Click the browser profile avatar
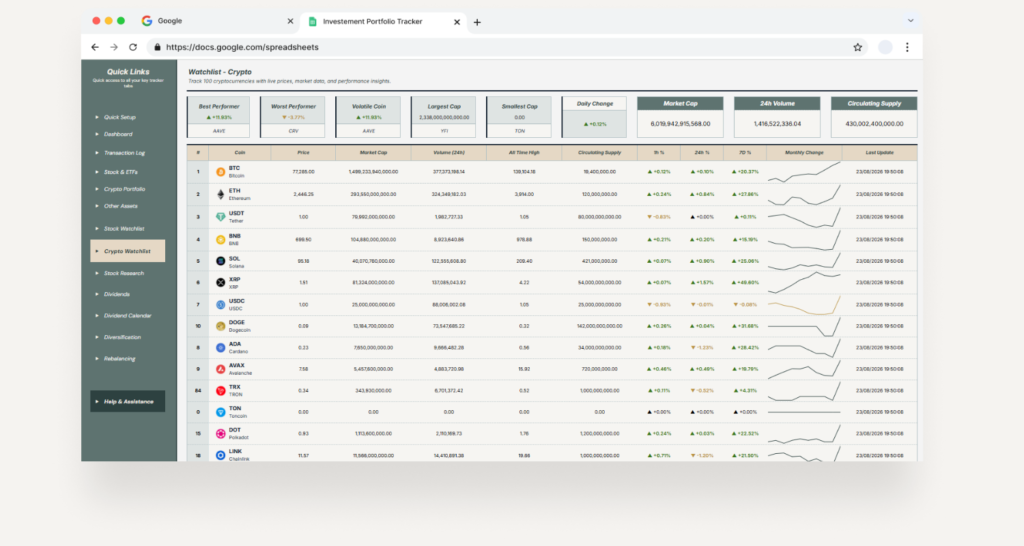 (x=885, y=47)
